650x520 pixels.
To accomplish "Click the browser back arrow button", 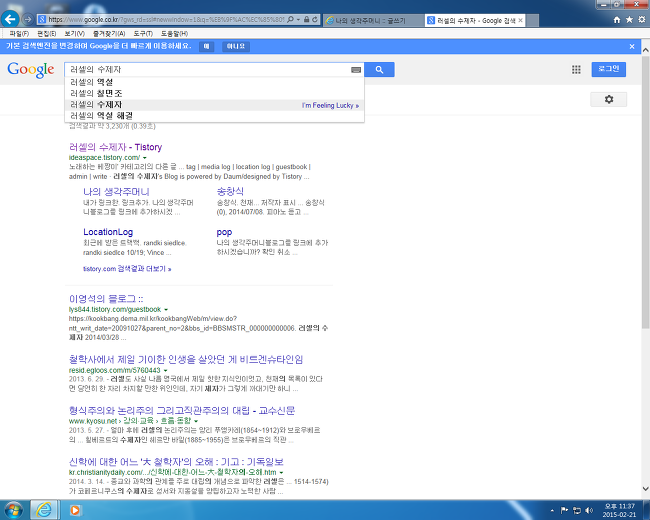I will coord(10,19).
